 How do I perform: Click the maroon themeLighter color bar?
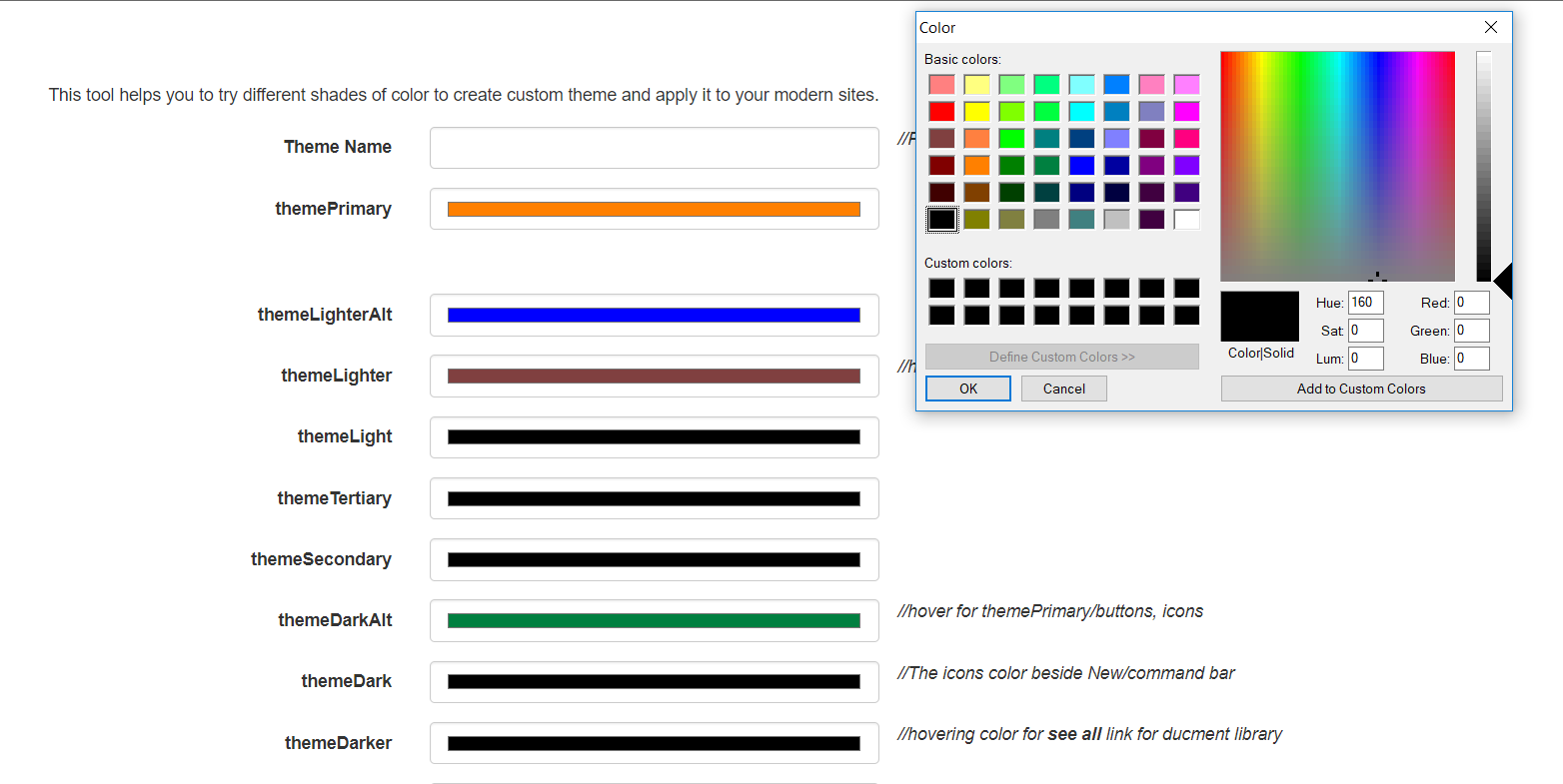(654, 377)
